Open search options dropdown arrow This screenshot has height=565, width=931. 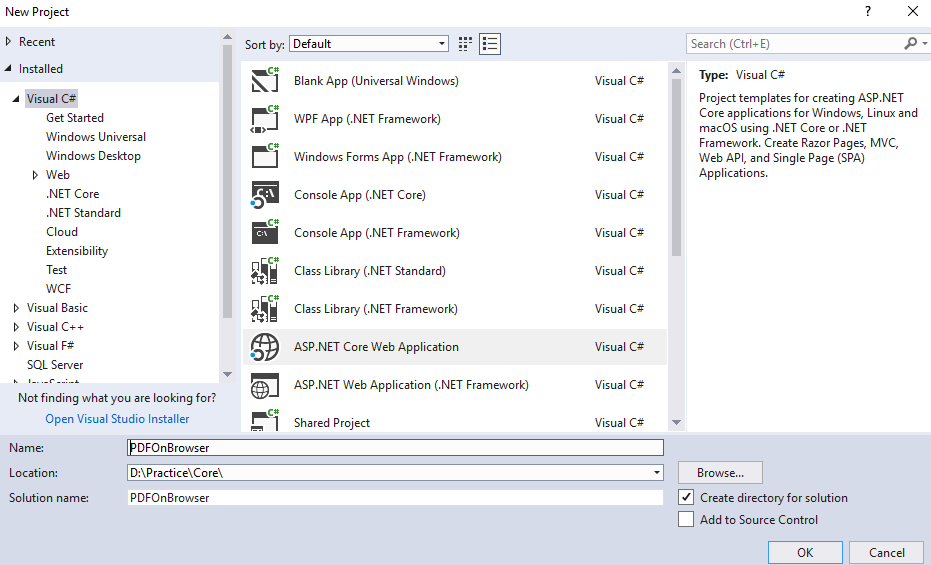pyautogui.click(x=924, y=43)
